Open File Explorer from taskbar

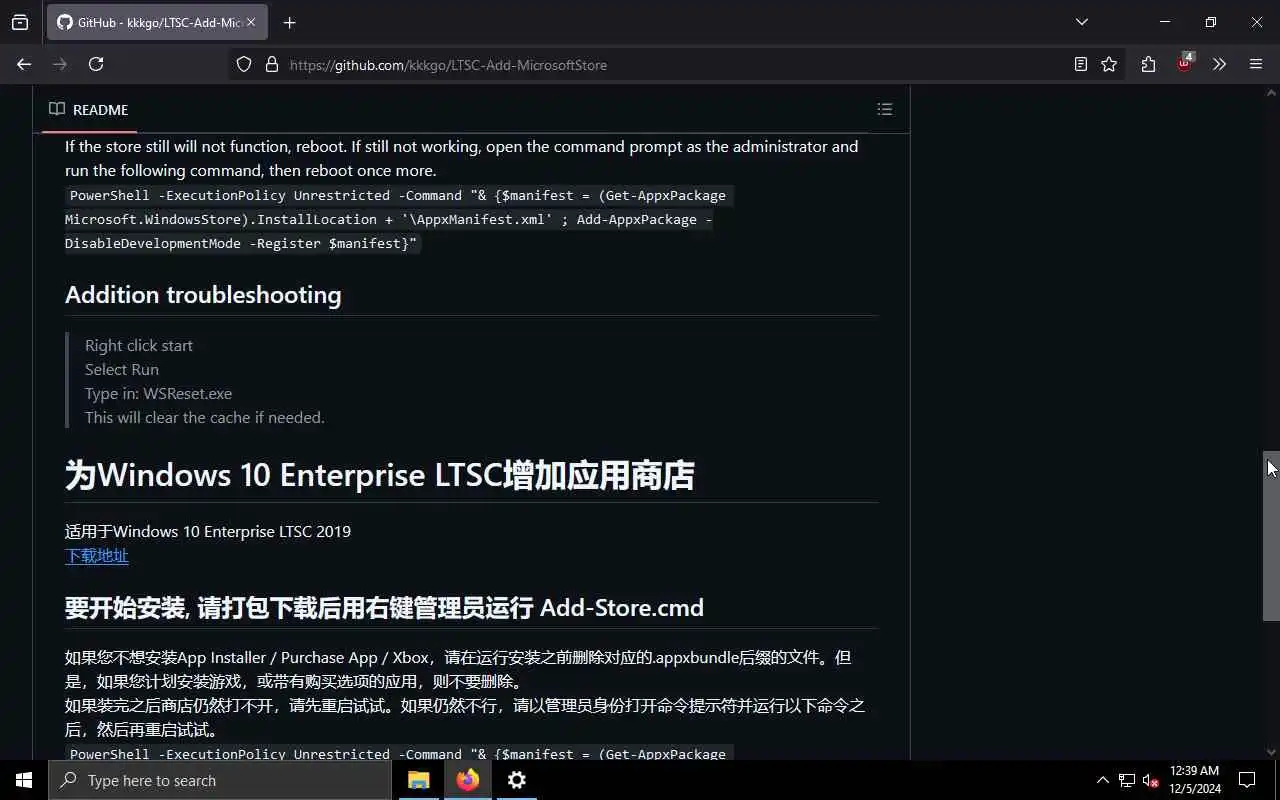point(419,780)
